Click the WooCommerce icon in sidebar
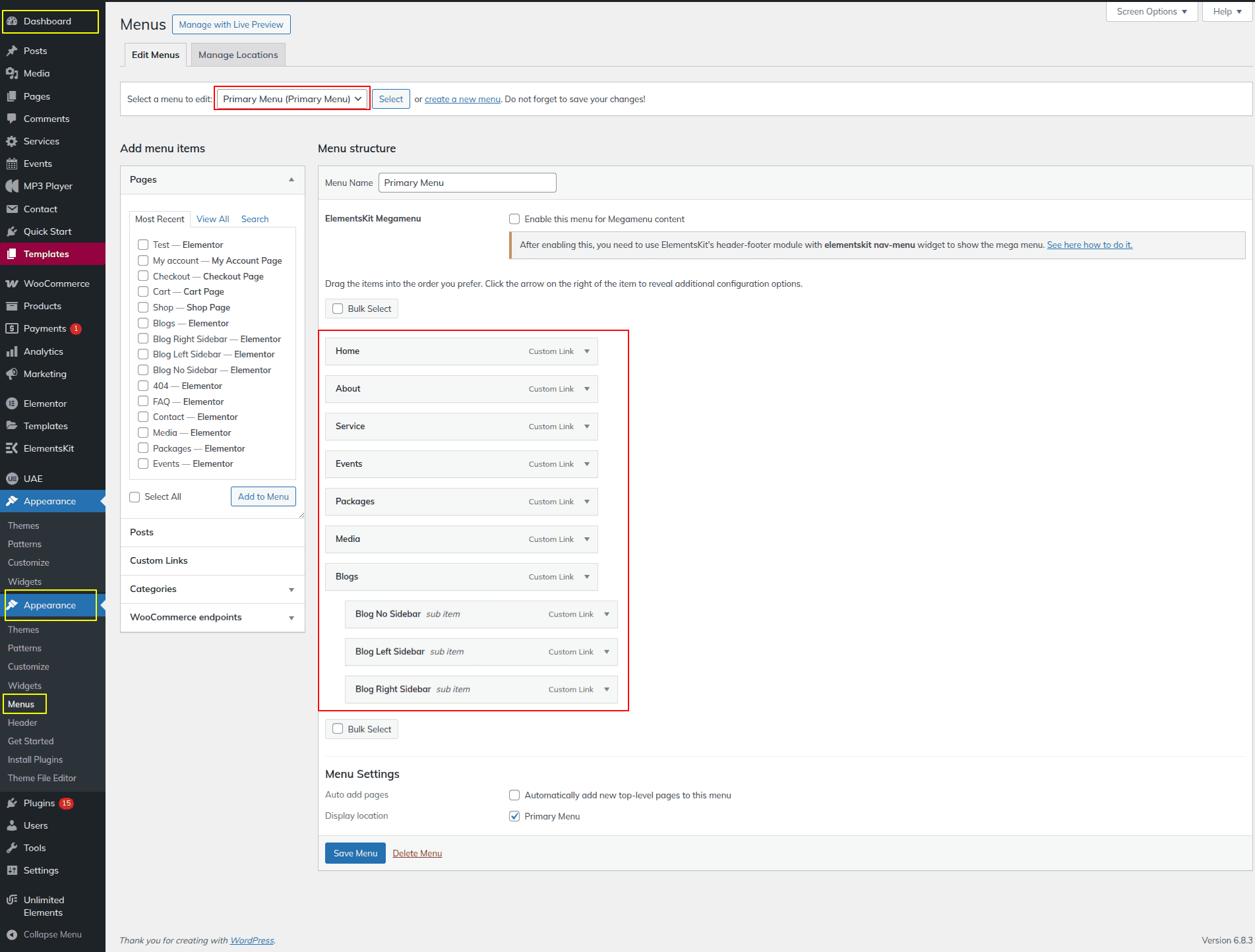The image size is (1255, 952). tap(12, 283)
